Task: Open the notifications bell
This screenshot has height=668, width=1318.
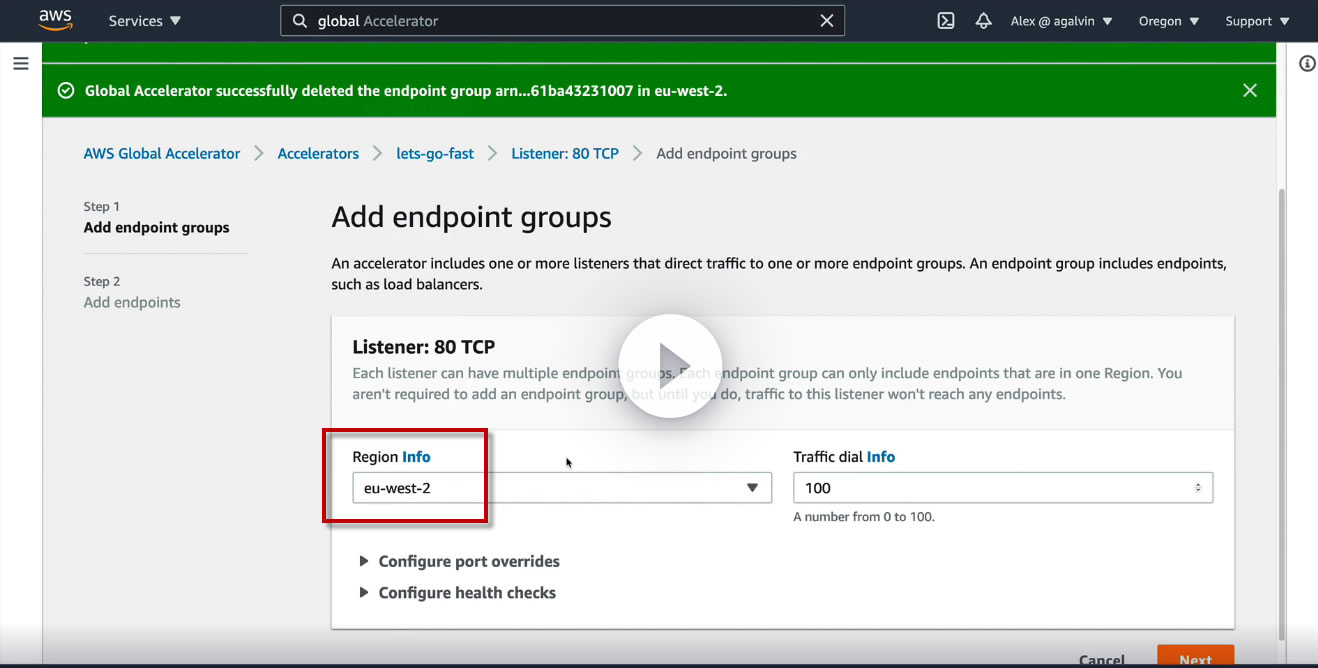Action: pyautogui.click(x=984, y=21)
